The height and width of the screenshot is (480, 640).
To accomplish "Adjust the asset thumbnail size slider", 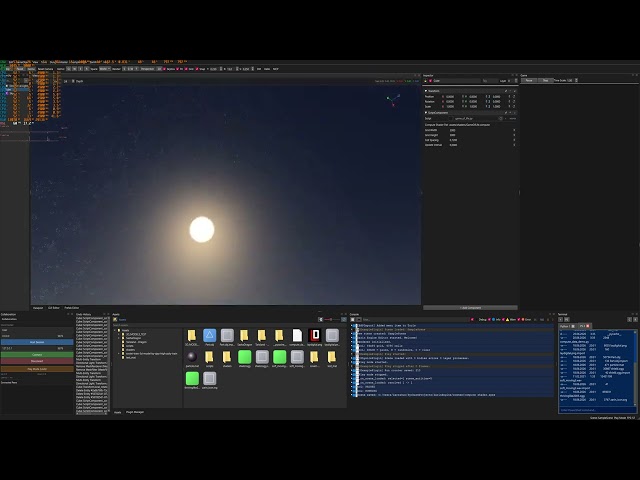I will [332, 320].
